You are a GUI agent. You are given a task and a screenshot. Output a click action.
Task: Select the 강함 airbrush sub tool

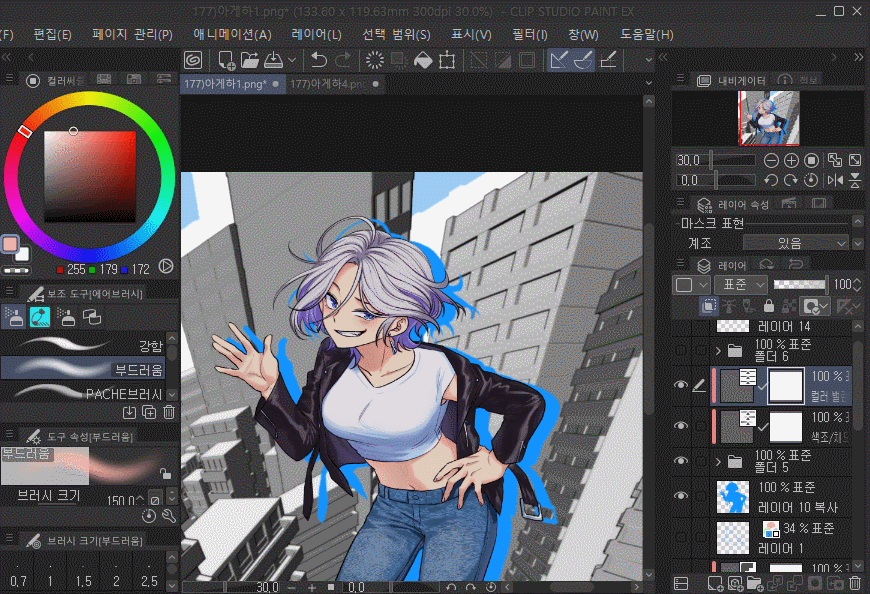point(84,346)
